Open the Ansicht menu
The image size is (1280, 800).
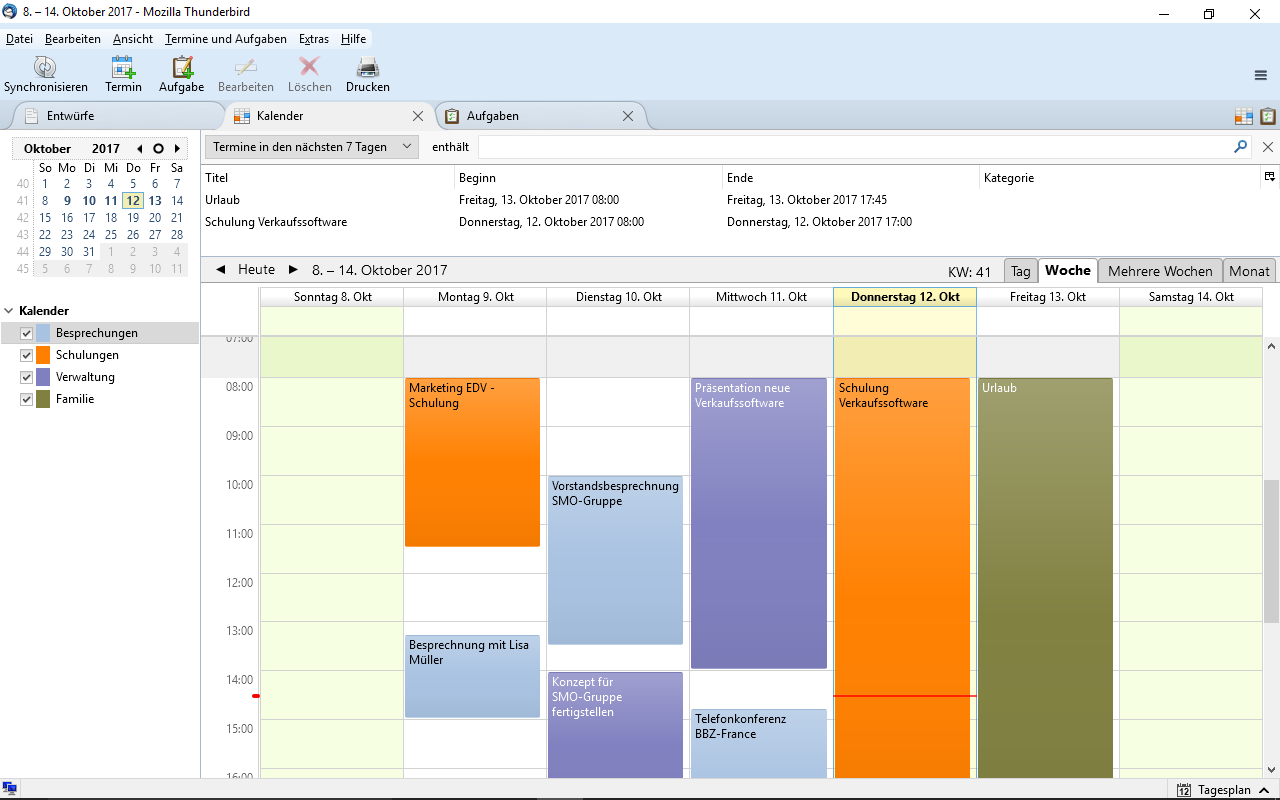133,39
